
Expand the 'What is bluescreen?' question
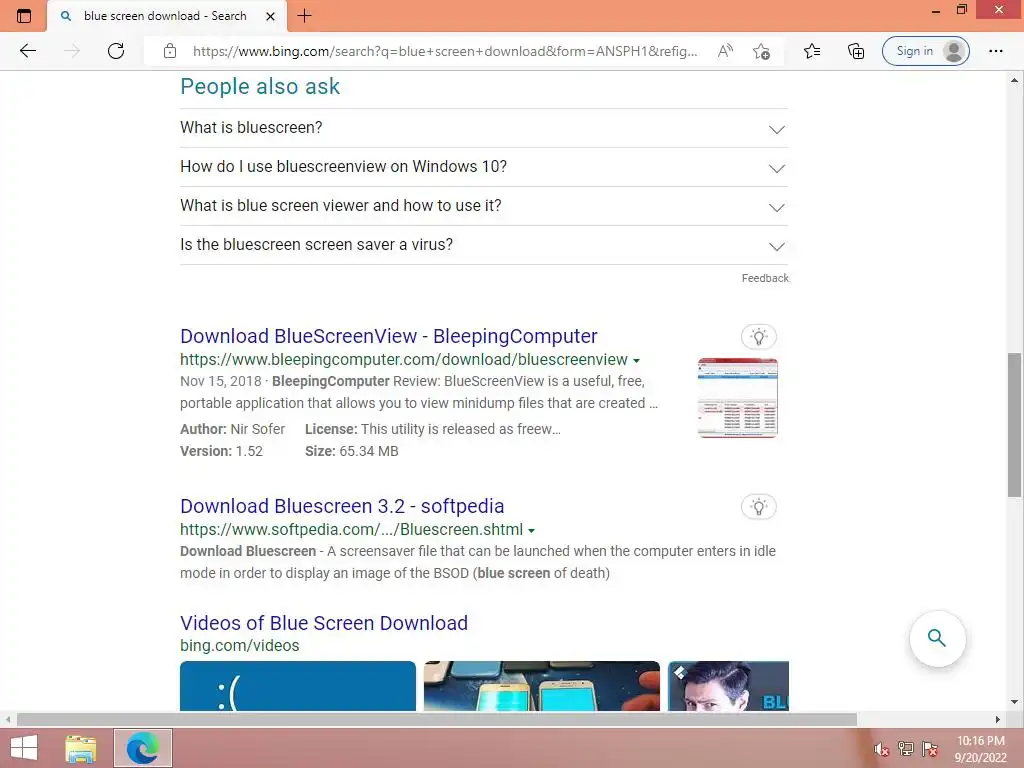click(483, 128)
